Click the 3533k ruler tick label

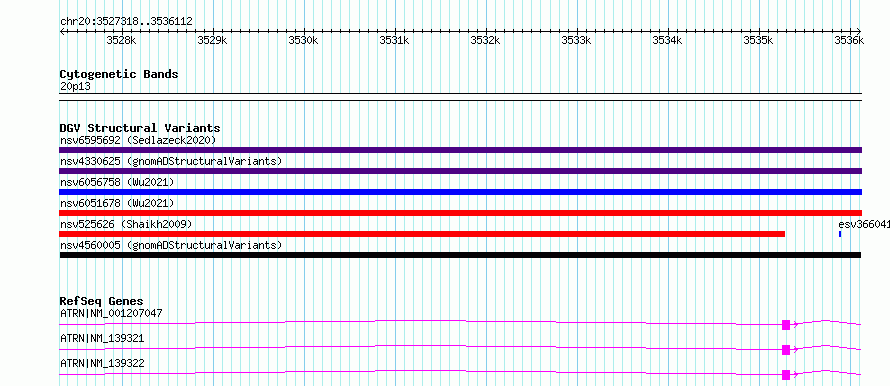pyautogui.click(x=576, y=40)
